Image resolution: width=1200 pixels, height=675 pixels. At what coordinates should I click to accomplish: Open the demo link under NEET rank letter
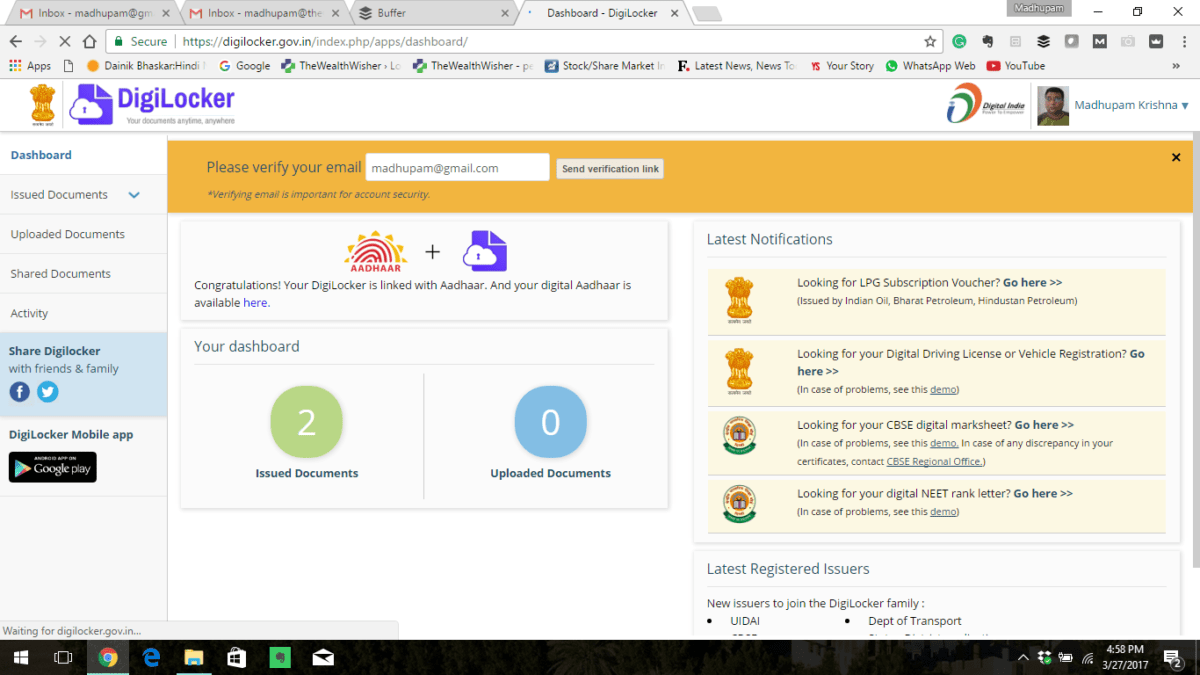pos(943,511)
